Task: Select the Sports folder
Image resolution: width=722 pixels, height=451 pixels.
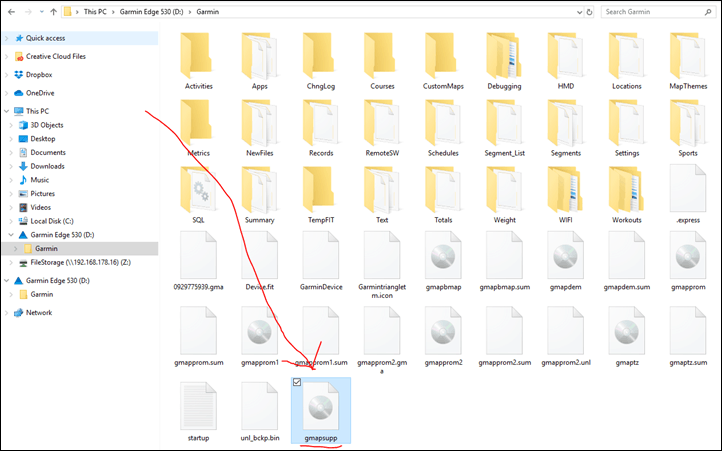Action: coord(688,128)
